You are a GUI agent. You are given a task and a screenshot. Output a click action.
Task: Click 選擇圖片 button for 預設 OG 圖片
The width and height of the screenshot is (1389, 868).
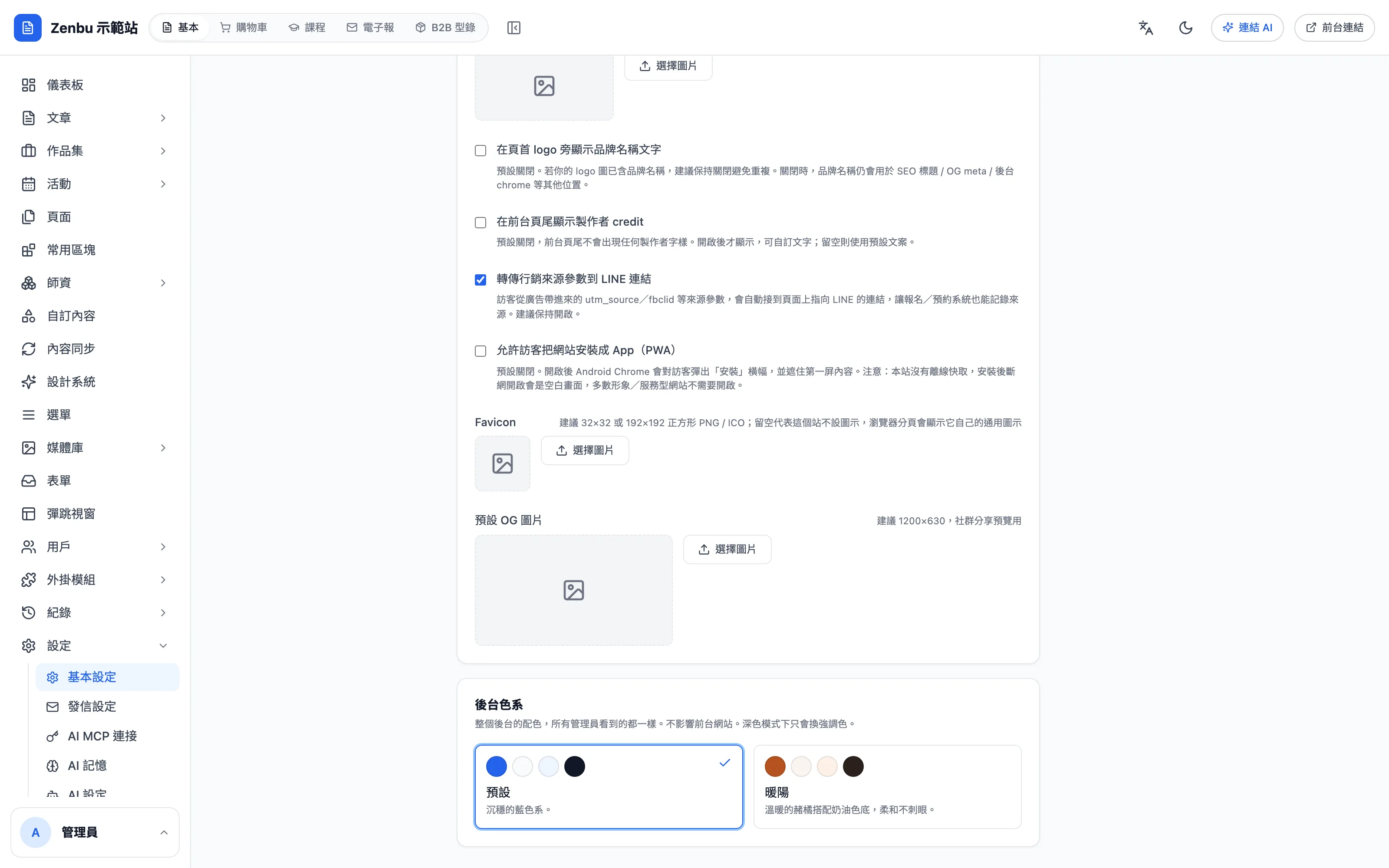(x=727, y=549)
